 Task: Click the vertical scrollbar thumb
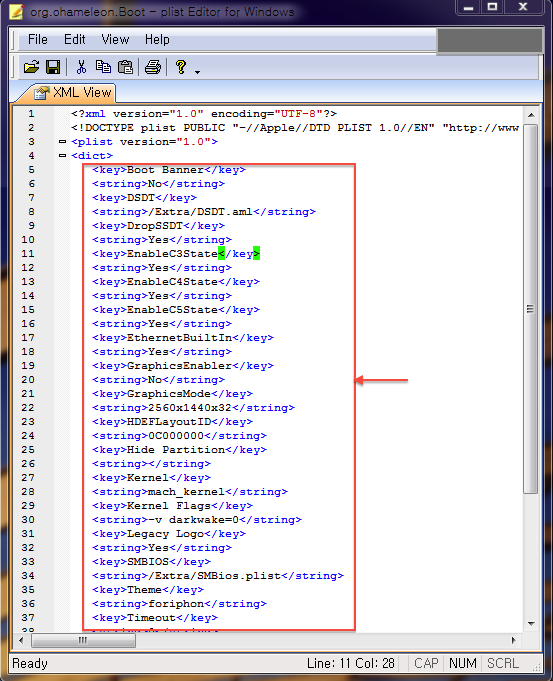tap(531, 309)
